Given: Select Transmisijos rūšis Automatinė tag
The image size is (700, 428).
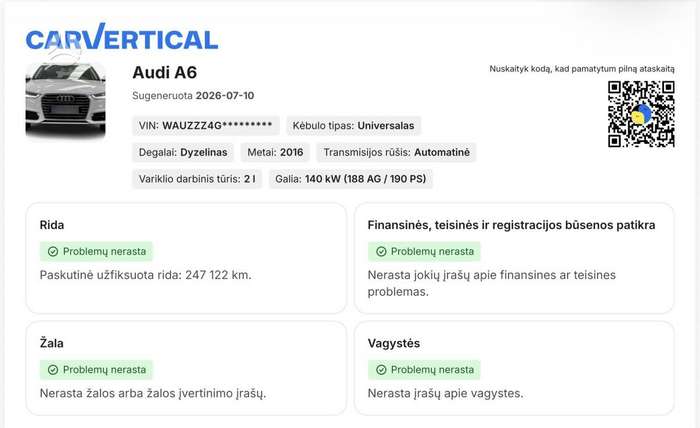Looking at the screenshot, I should click(396, 153).
